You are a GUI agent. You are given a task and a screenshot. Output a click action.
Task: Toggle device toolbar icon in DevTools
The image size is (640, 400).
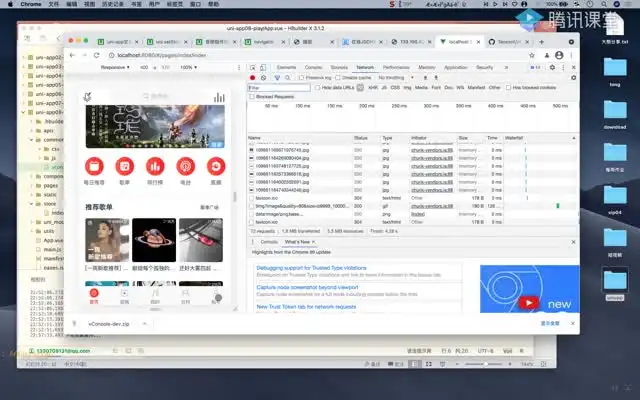point(263,67)
